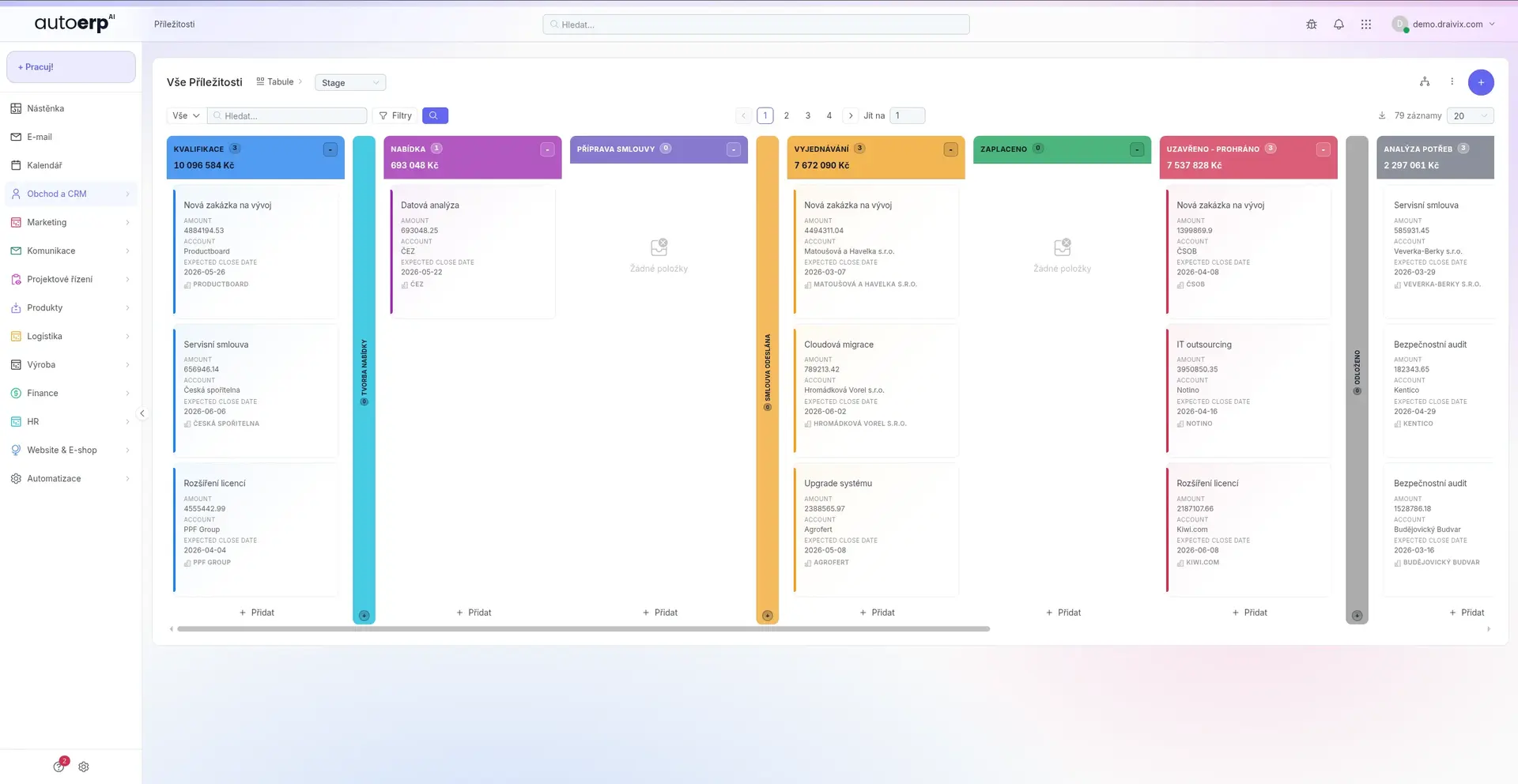
Task: Click the round blue add-record plus button
Action: click(x=1480, y=82)
